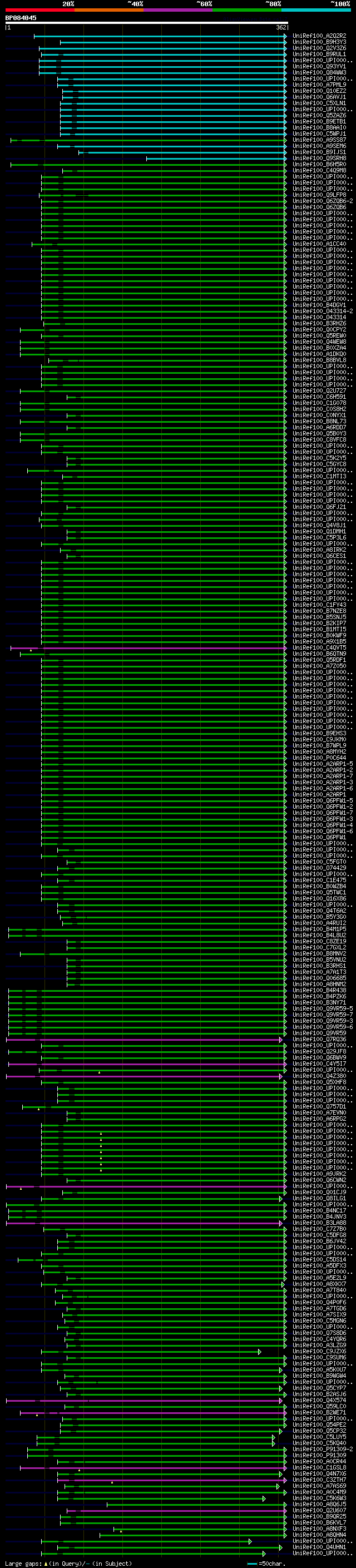Select hit label UniRef100_C5XLN1

(x=319, y=103)
